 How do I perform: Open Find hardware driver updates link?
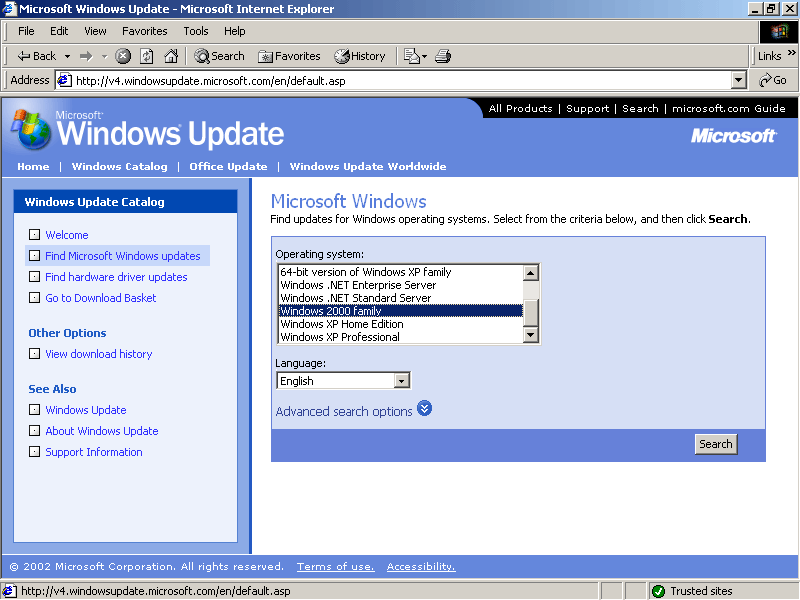coord(116,277)
